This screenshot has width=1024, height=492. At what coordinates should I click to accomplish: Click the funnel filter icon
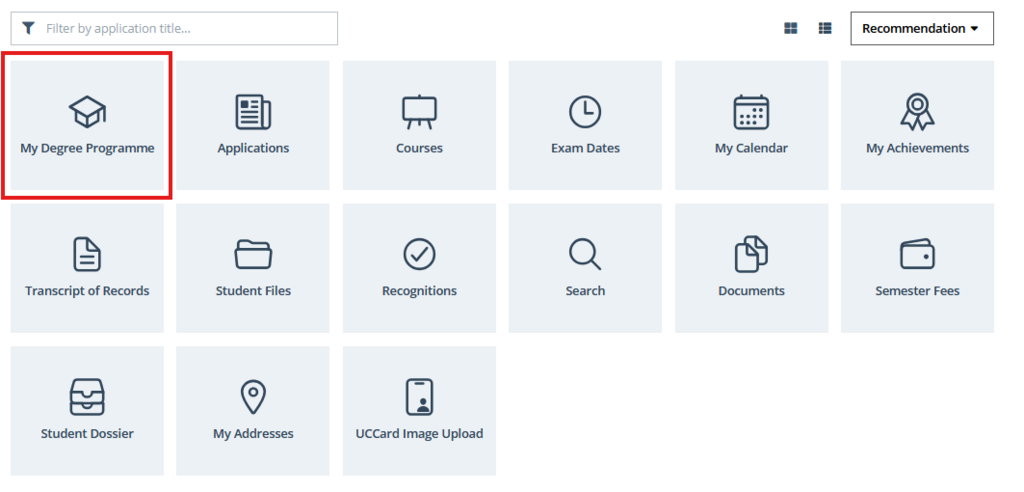(x=28, y=28)
